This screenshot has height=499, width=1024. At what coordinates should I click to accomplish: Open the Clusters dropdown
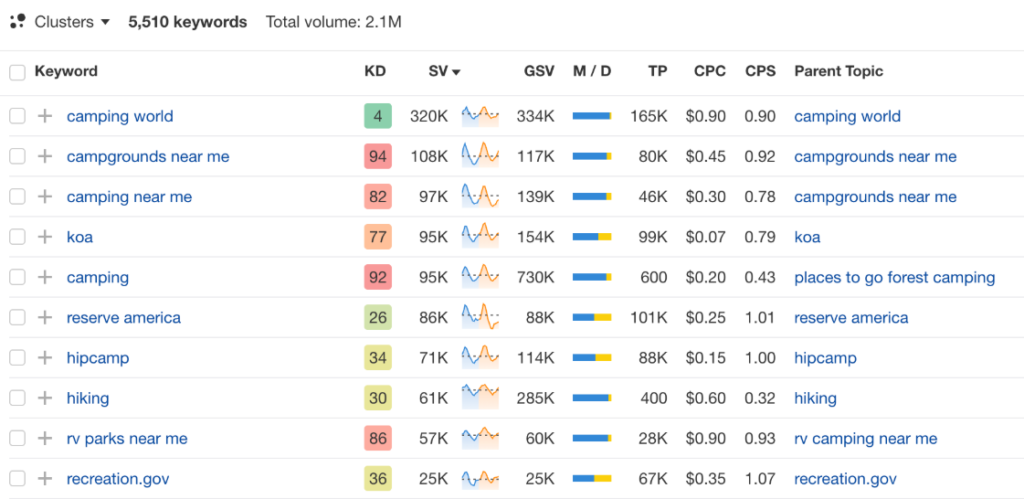click(x=72, y=22)
